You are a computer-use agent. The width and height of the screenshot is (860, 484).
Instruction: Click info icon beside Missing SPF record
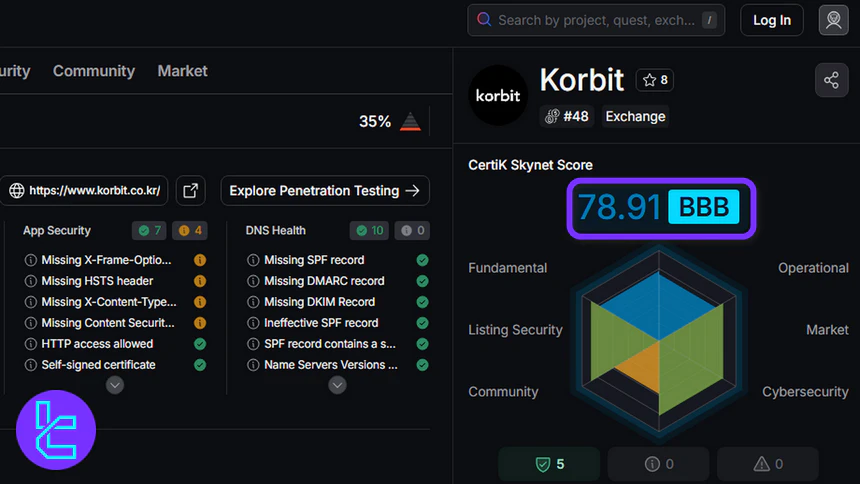coord(253,260)
